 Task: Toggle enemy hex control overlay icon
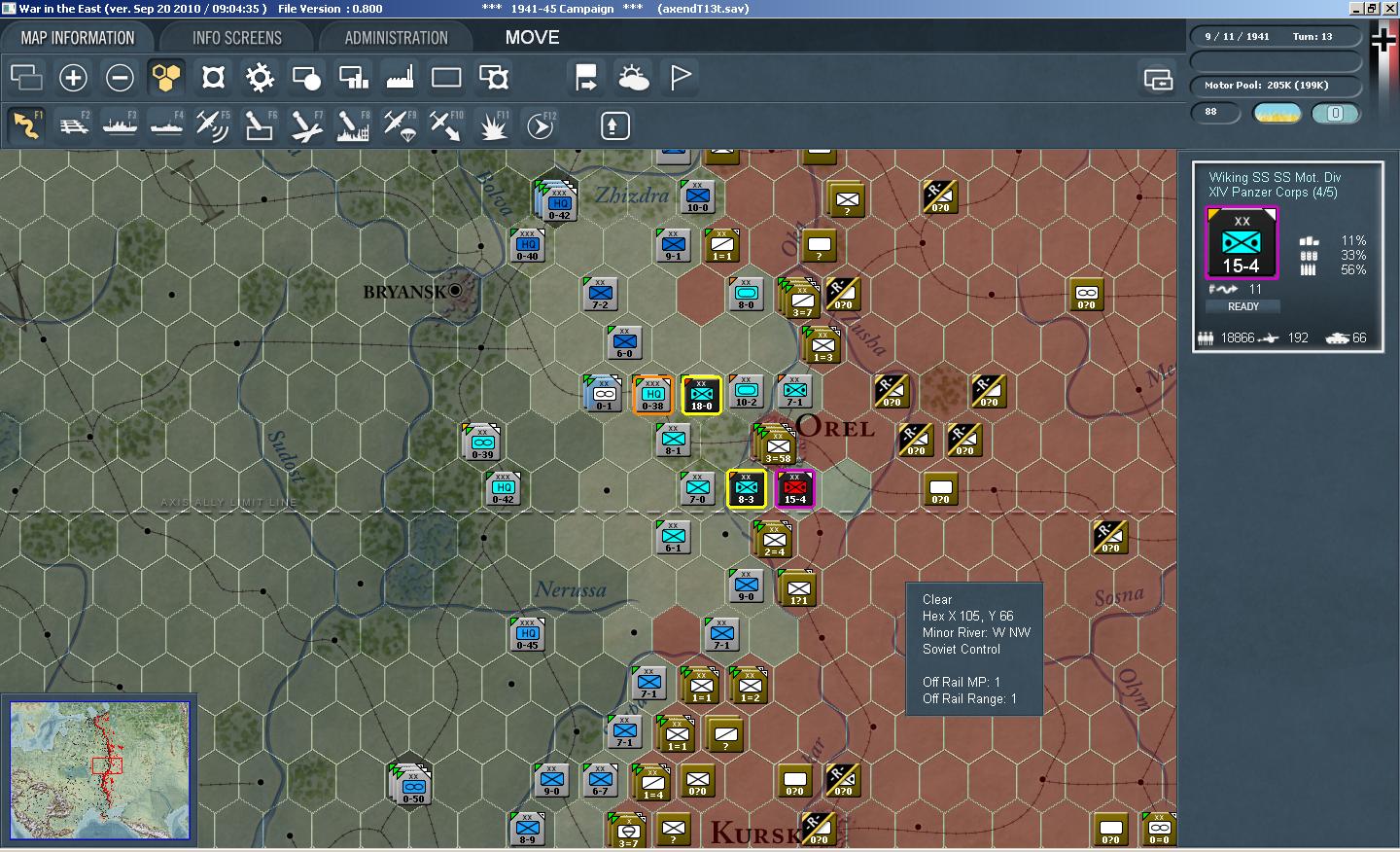coord(213,77)
